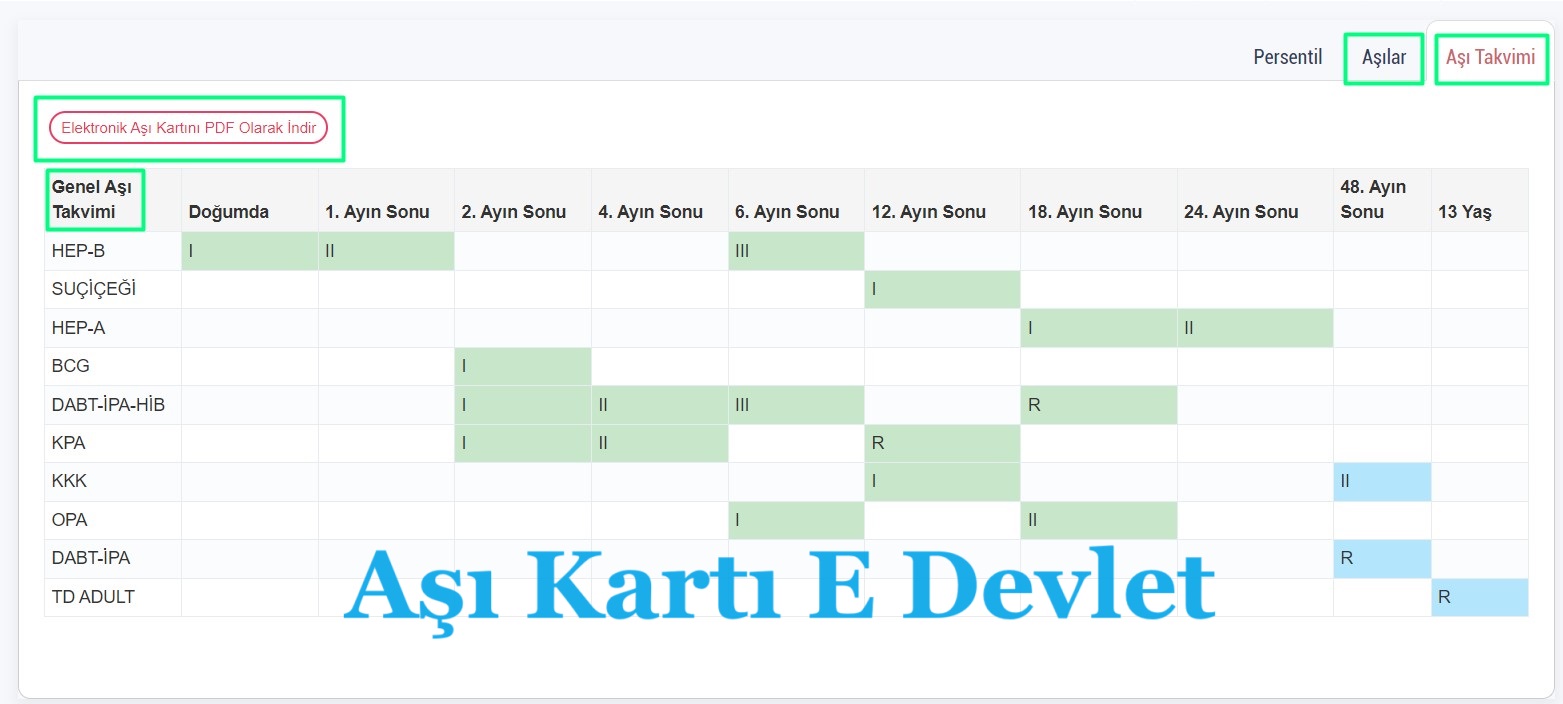Click SUÇİÇEĞİ dose I at 12. Ayın Sonu
This screenshot has width=1563, height=704.
coord(942,289)
